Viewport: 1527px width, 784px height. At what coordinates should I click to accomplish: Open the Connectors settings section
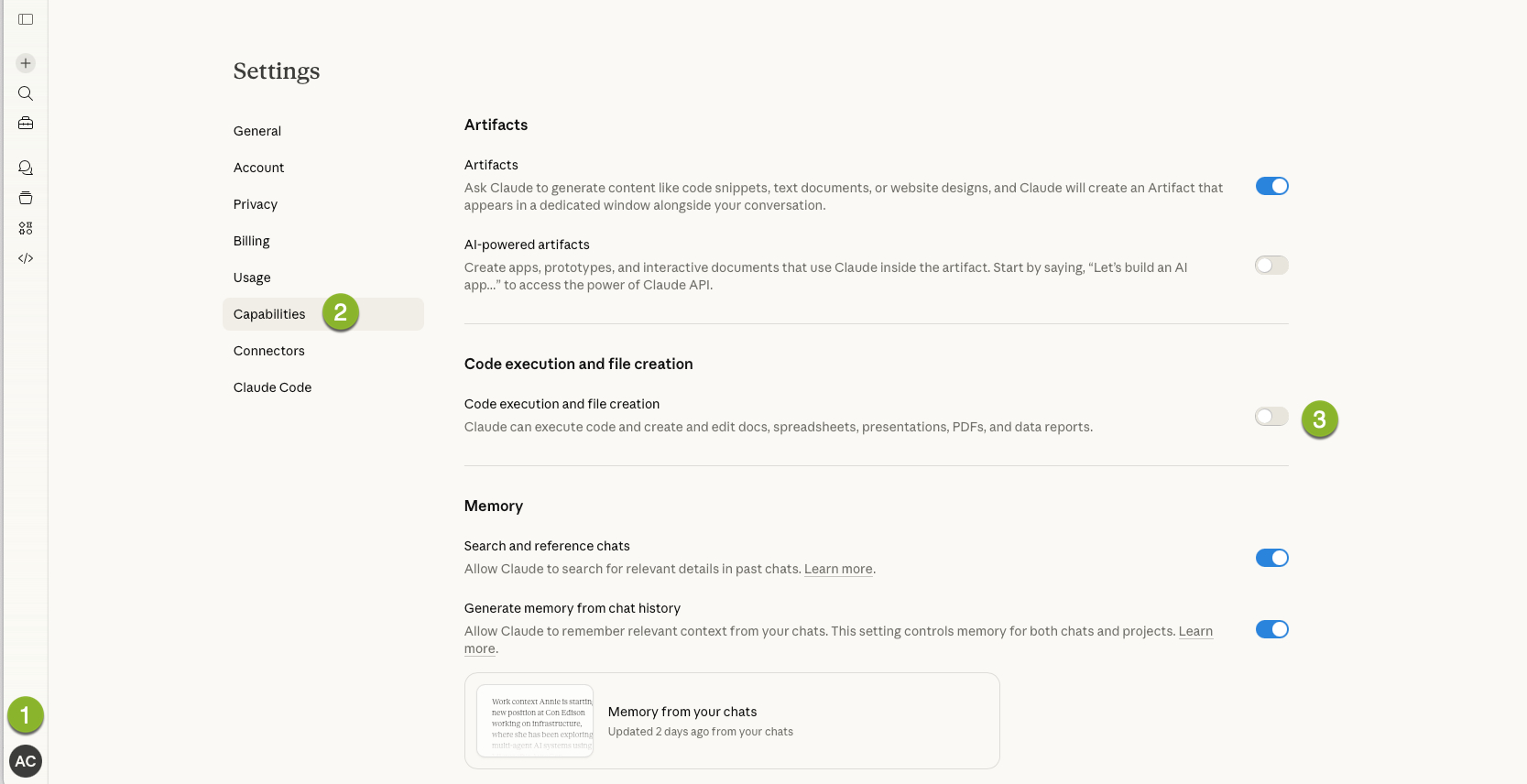269,351
